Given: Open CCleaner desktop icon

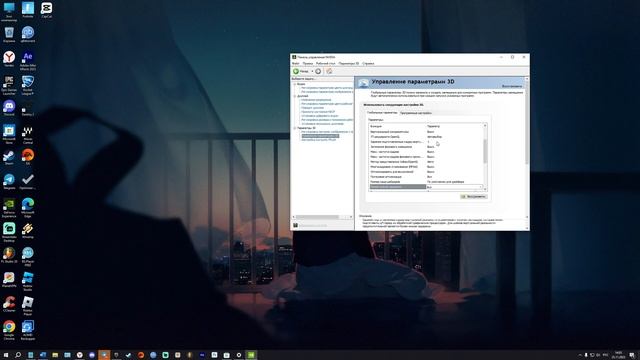Looking at the screenshot, I should [x=9, y=304].
